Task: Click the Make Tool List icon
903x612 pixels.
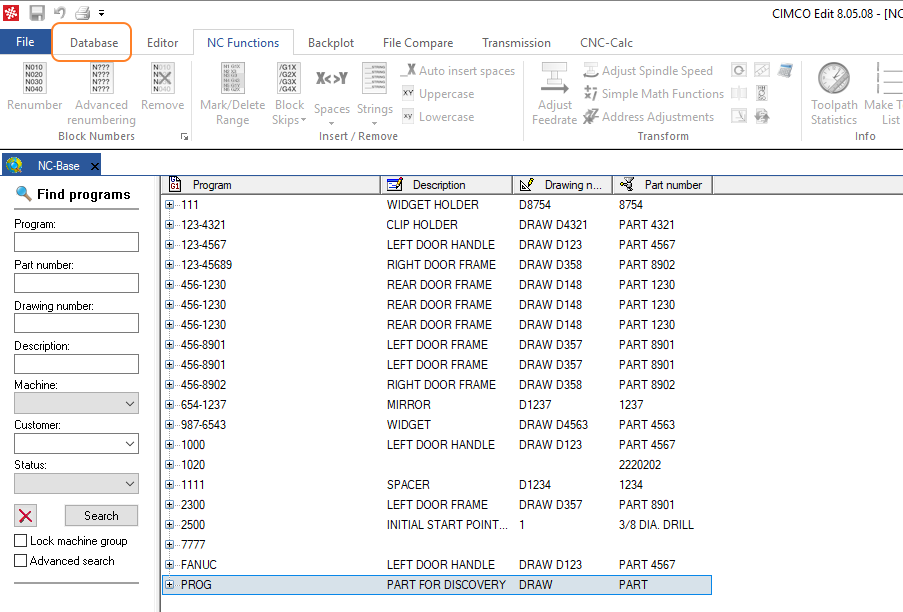Action: (x=890, y=78)
